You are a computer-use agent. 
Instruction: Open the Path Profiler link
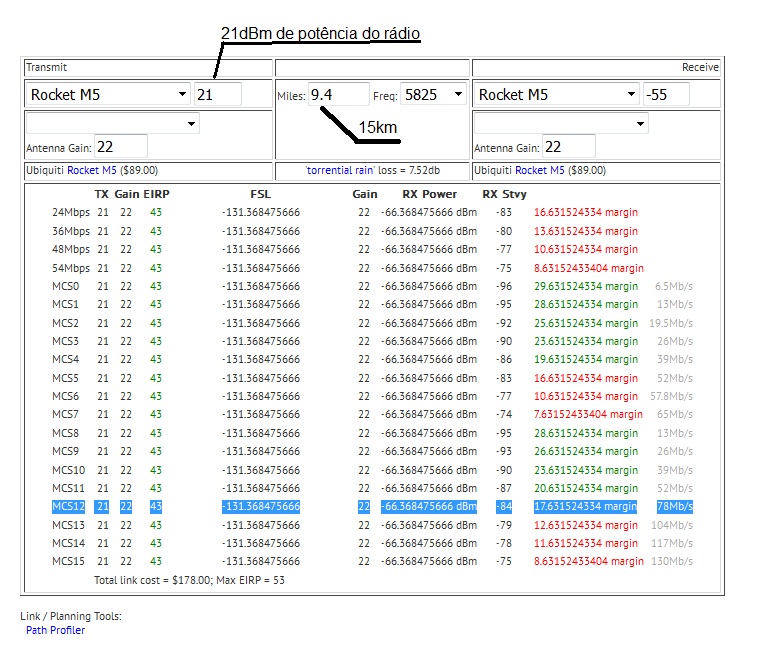[x=56, y=630]
